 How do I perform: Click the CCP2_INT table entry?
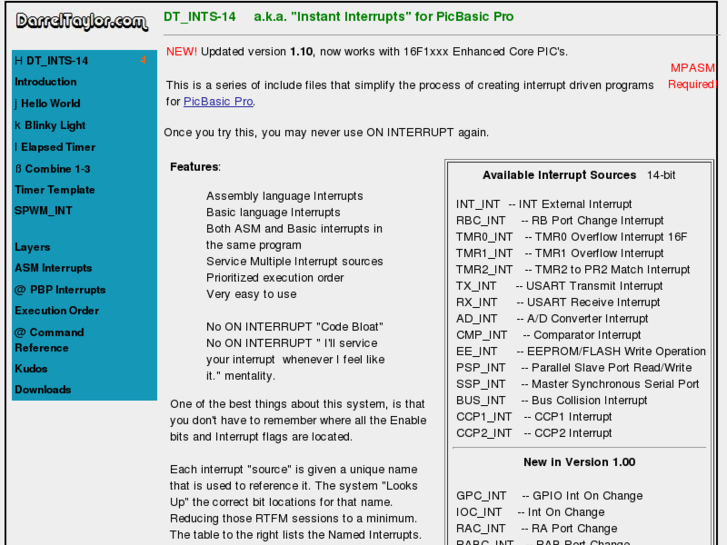(534, 433)
